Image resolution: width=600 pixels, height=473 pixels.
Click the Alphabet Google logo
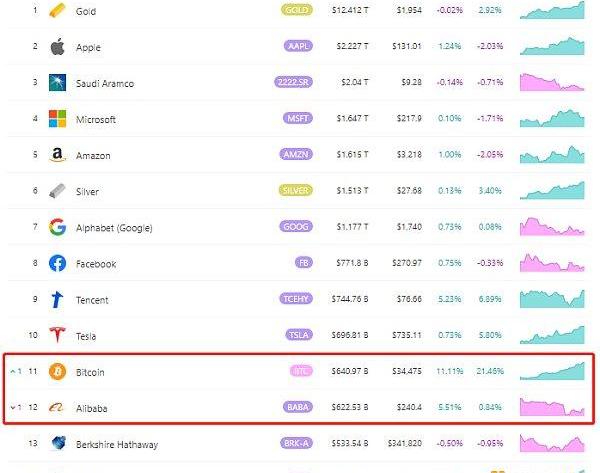click(57, 227)
